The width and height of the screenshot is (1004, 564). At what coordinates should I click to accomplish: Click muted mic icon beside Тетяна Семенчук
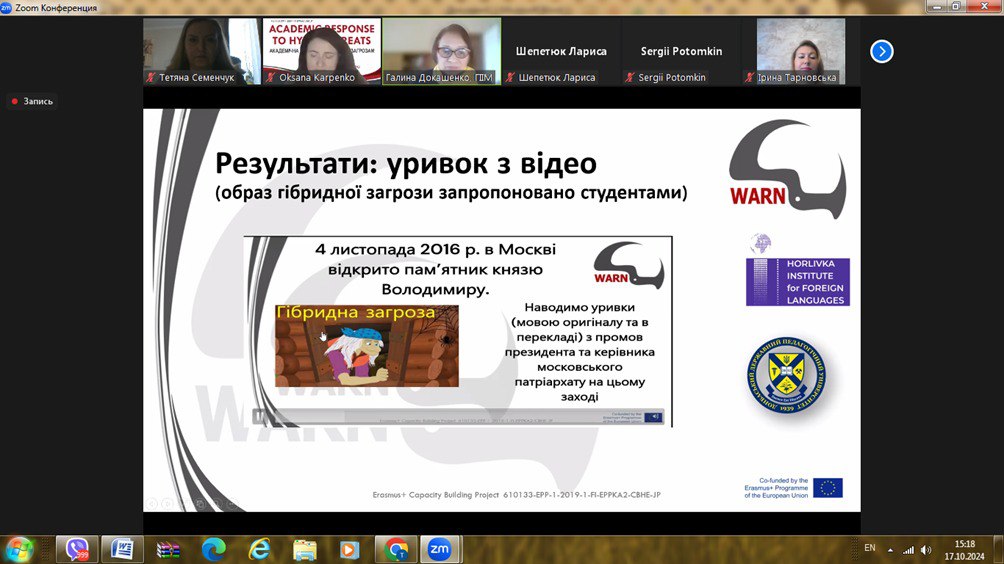tap(151, 77)
